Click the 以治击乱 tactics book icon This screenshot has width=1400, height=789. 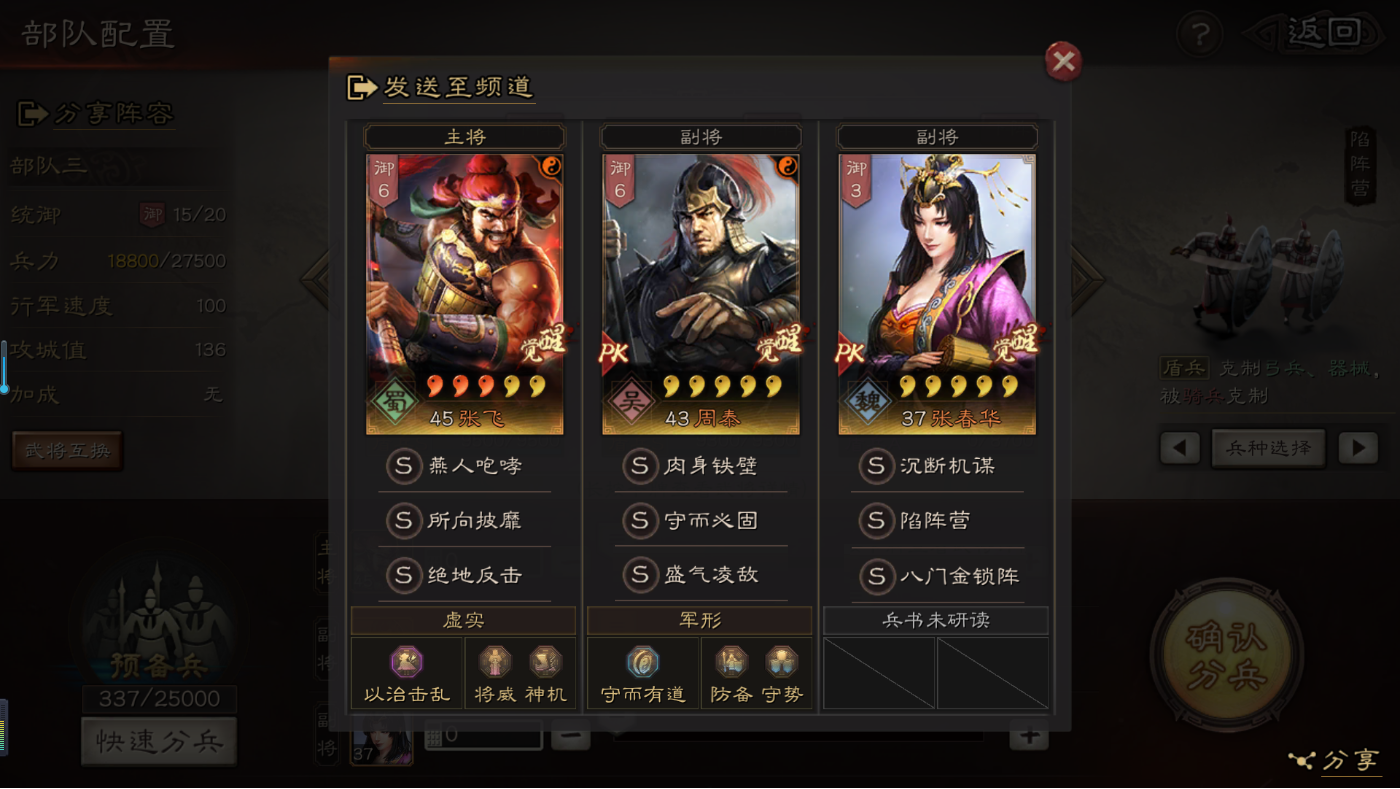tap(406, 662)
